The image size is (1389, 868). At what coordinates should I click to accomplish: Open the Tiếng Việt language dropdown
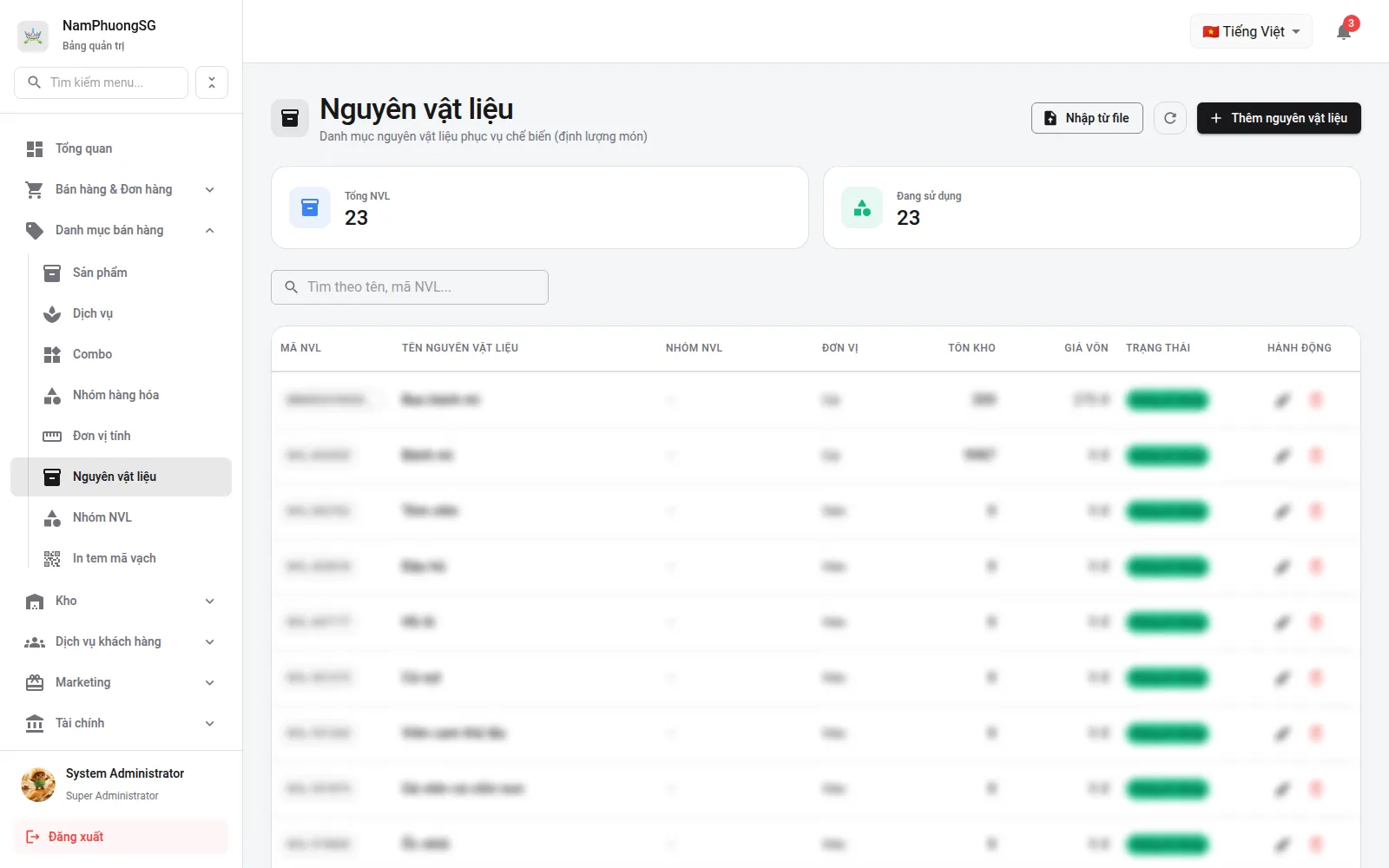pos(1251,31)
